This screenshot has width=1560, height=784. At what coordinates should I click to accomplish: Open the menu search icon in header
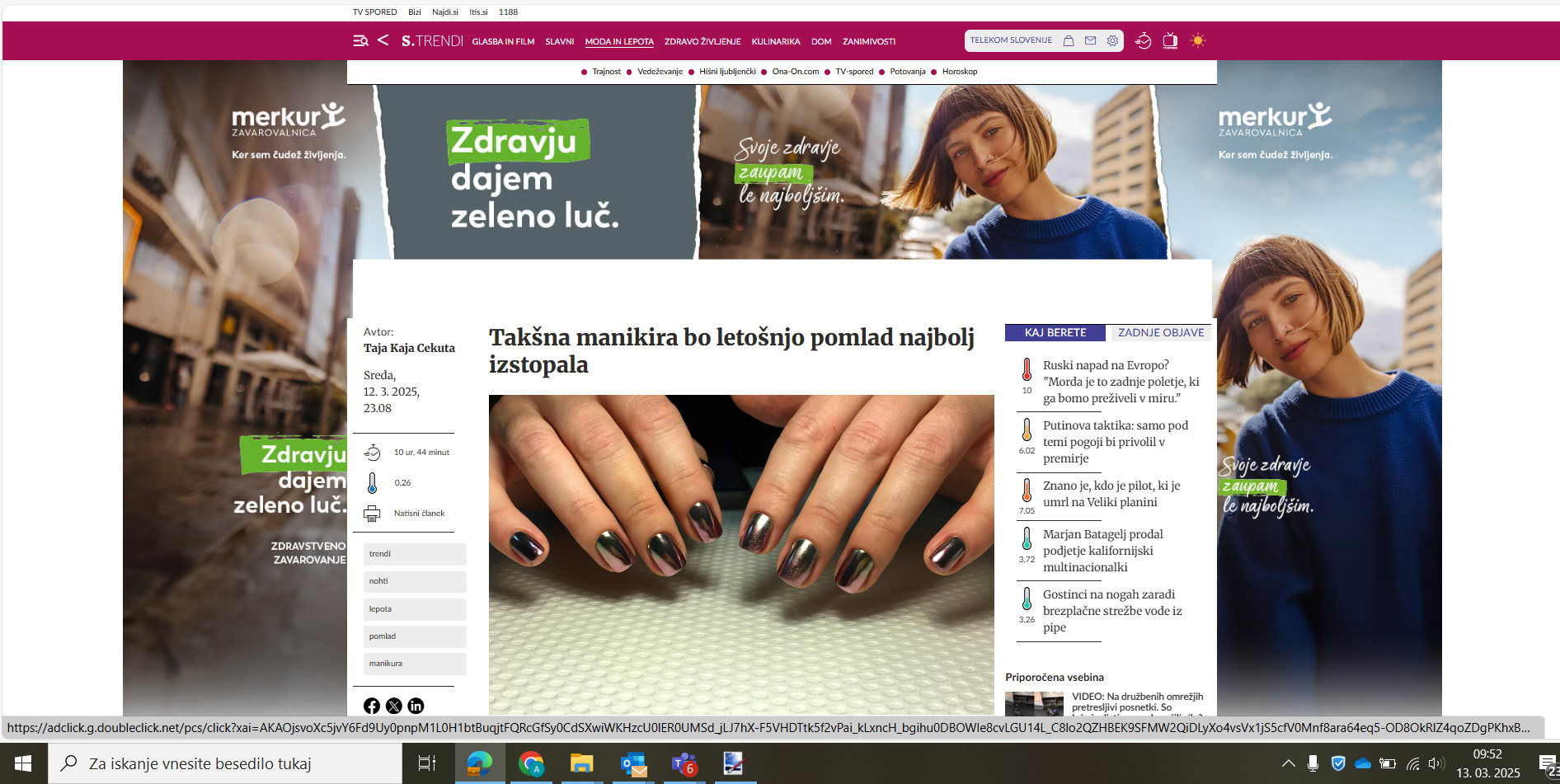click(360, 40)
